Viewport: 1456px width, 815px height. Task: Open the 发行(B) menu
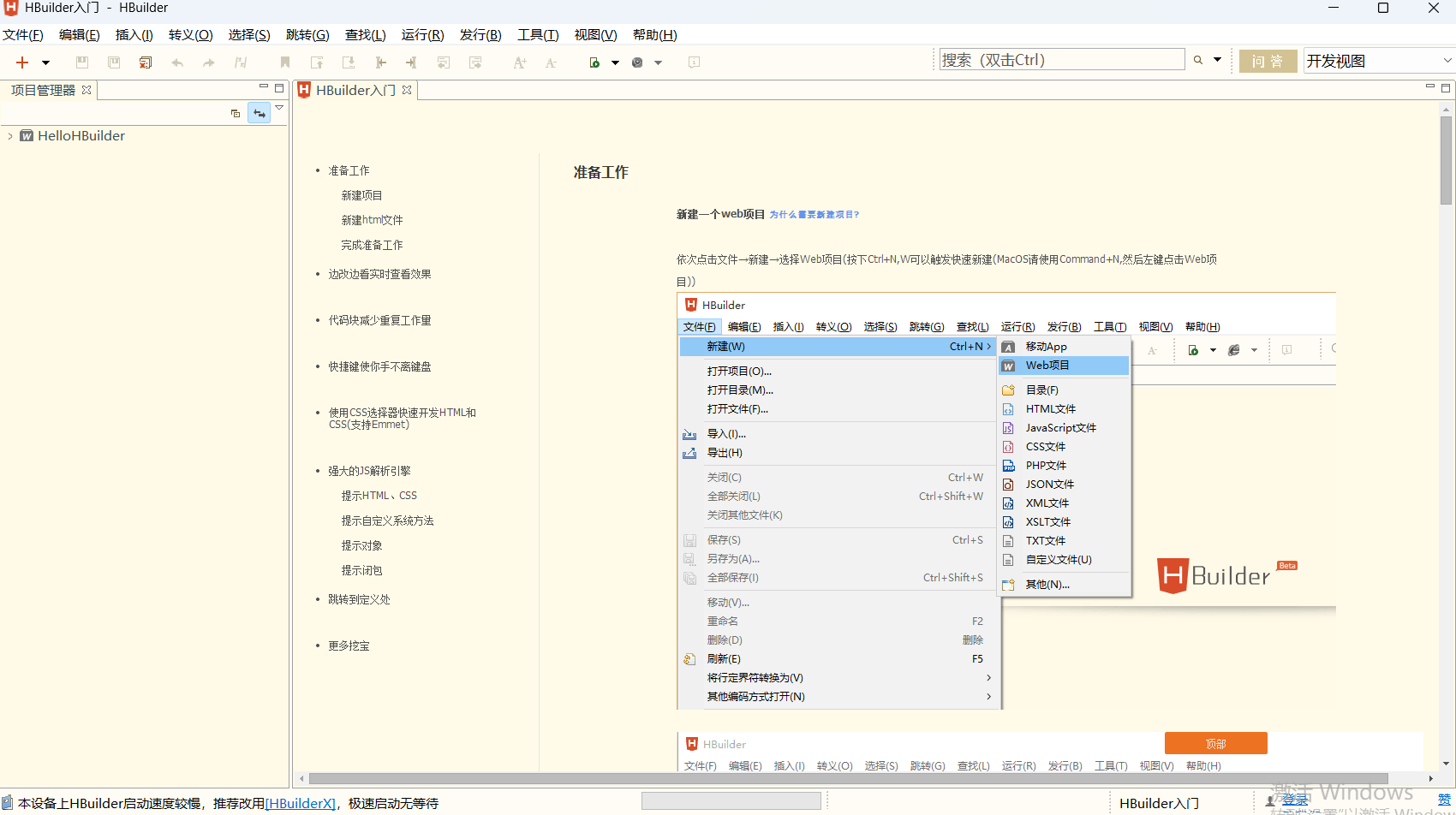[x=480, y=35]
